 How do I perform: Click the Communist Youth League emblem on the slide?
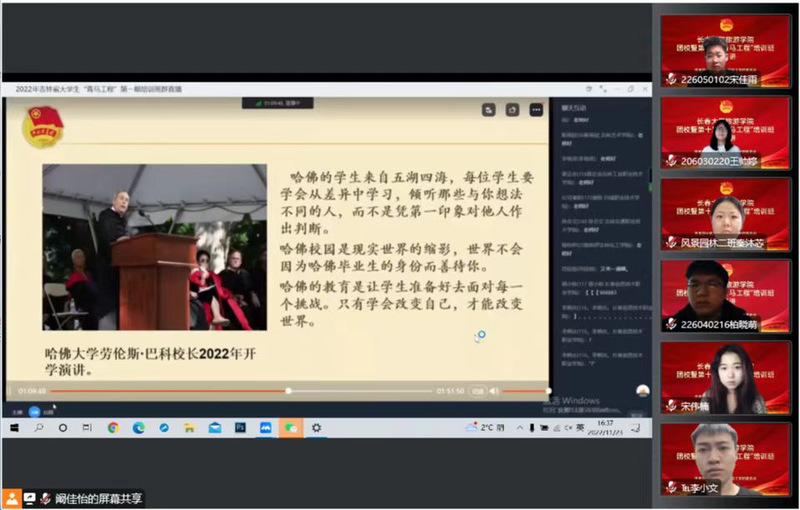tap(43, 127)
